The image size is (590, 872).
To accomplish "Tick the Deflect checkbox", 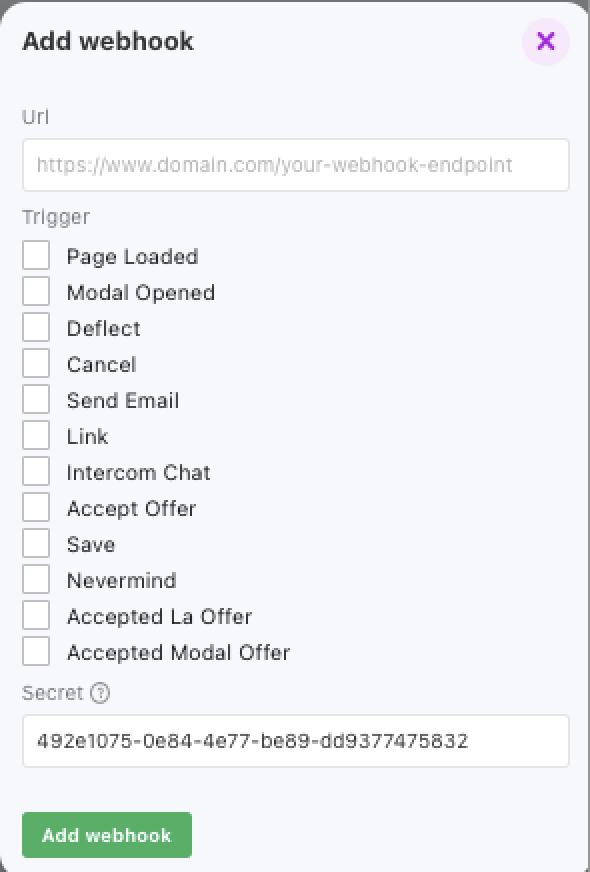I will click(36, 328).
